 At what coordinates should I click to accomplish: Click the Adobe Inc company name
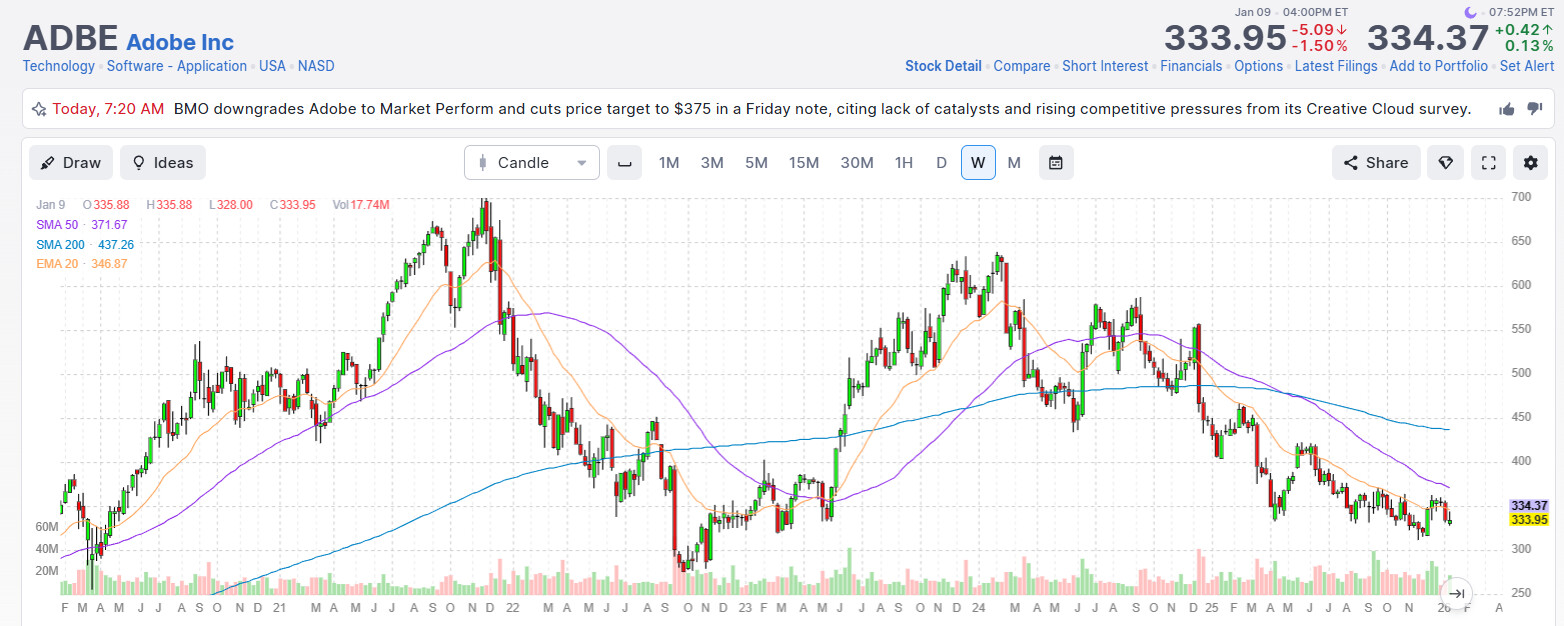coord(180,42)
